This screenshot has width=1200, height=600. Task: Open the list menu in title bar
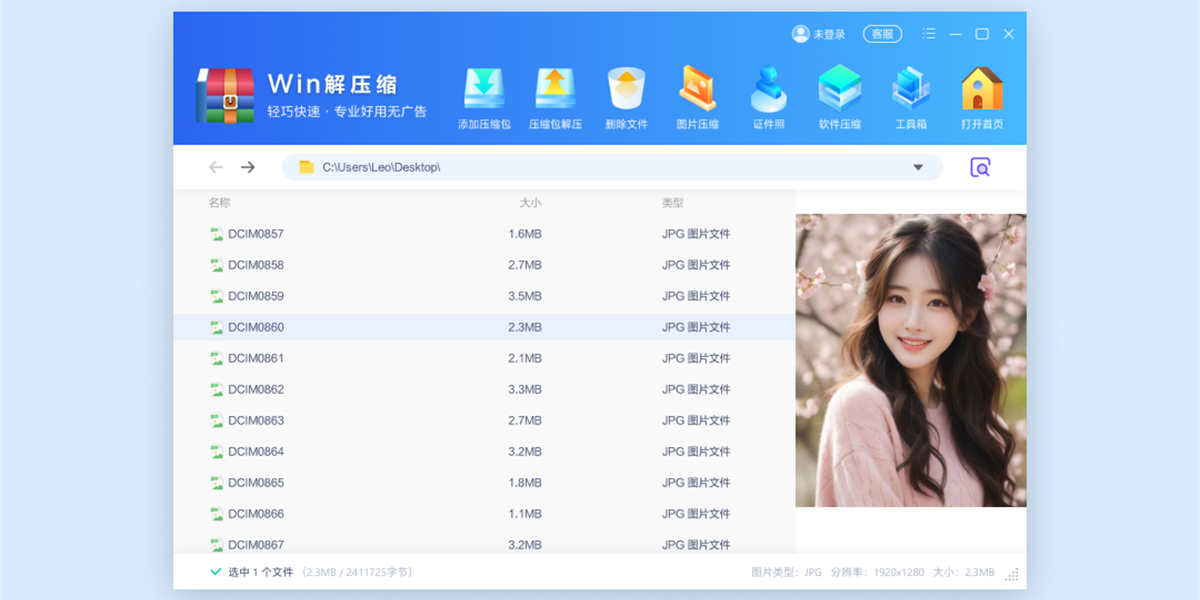click(x=928, y=33)
